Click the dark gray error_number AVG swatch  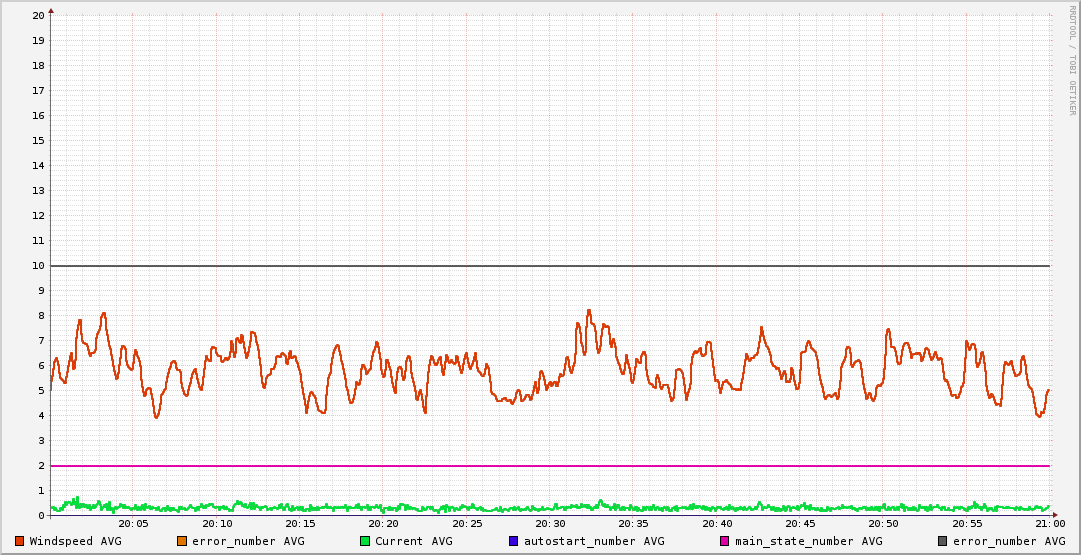tap(943, 541)
